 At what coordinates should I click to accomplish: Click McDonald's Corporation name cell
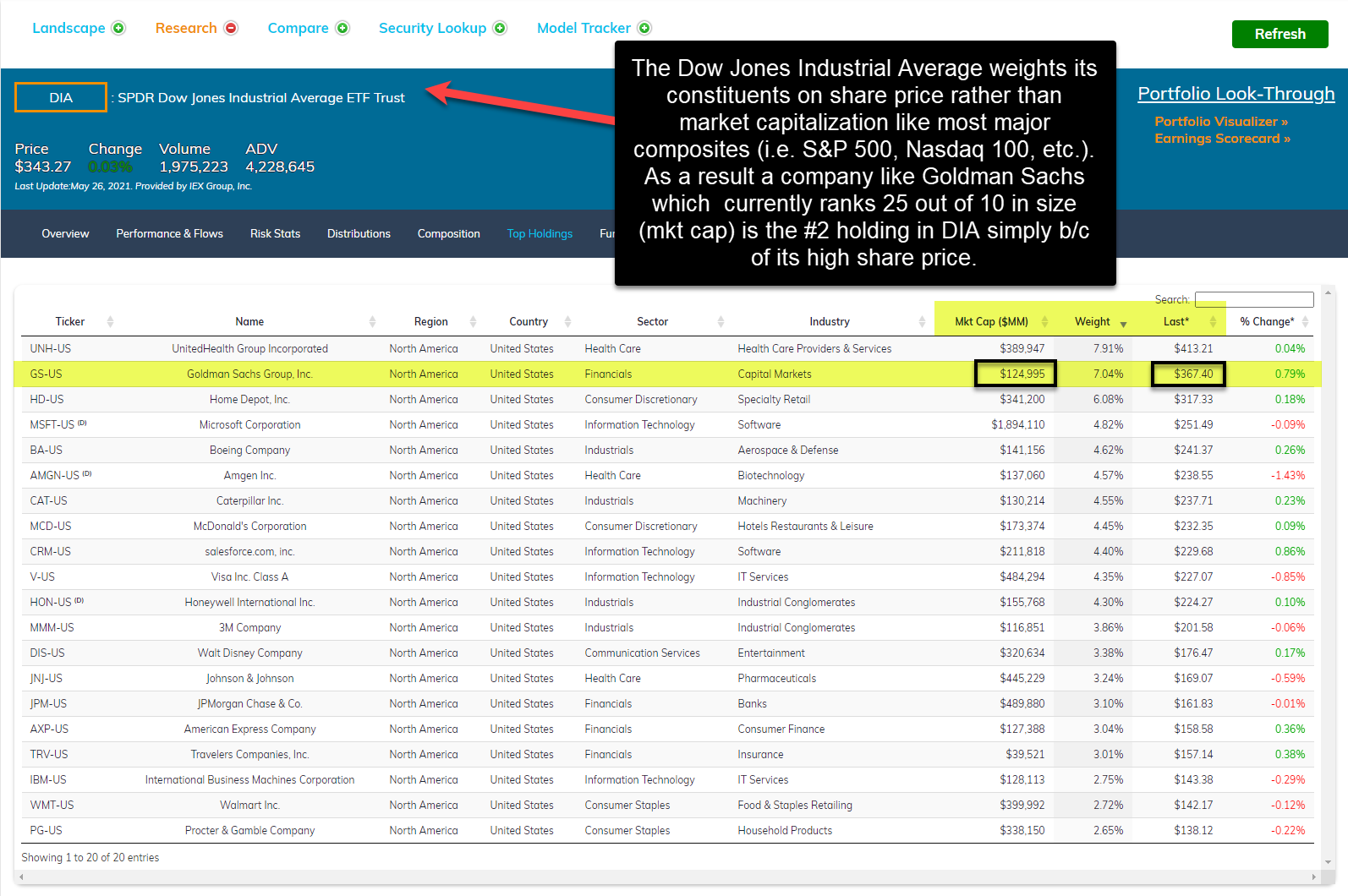(249, 527)
